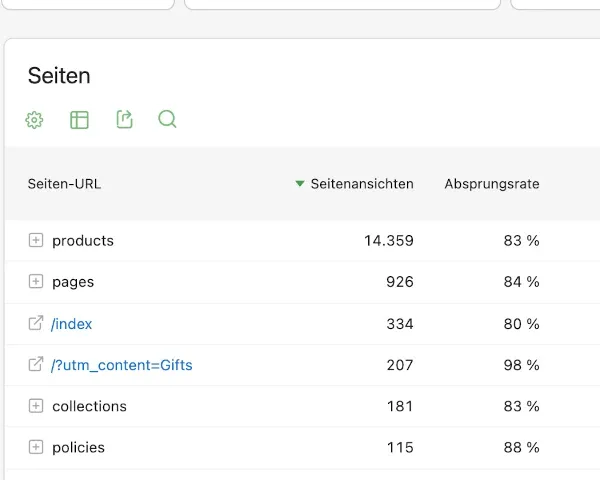Open the search magnifier icon
This screenshot has width=600, height=480.
pyautogui.click(x=168, y=119)
